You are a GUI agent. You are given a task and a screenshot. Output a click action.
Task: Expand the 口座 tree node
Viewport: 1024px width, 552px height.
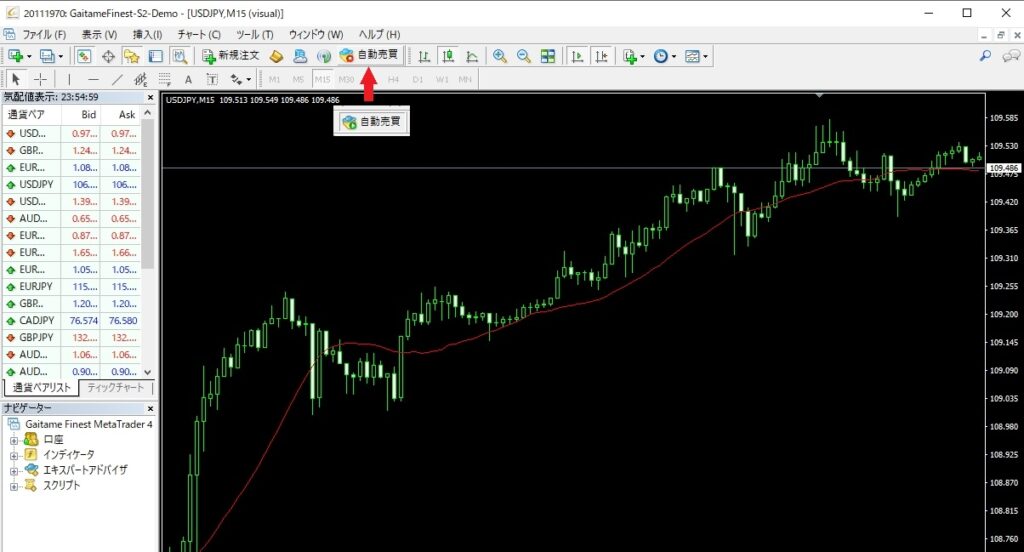click(x=14, y=440)
